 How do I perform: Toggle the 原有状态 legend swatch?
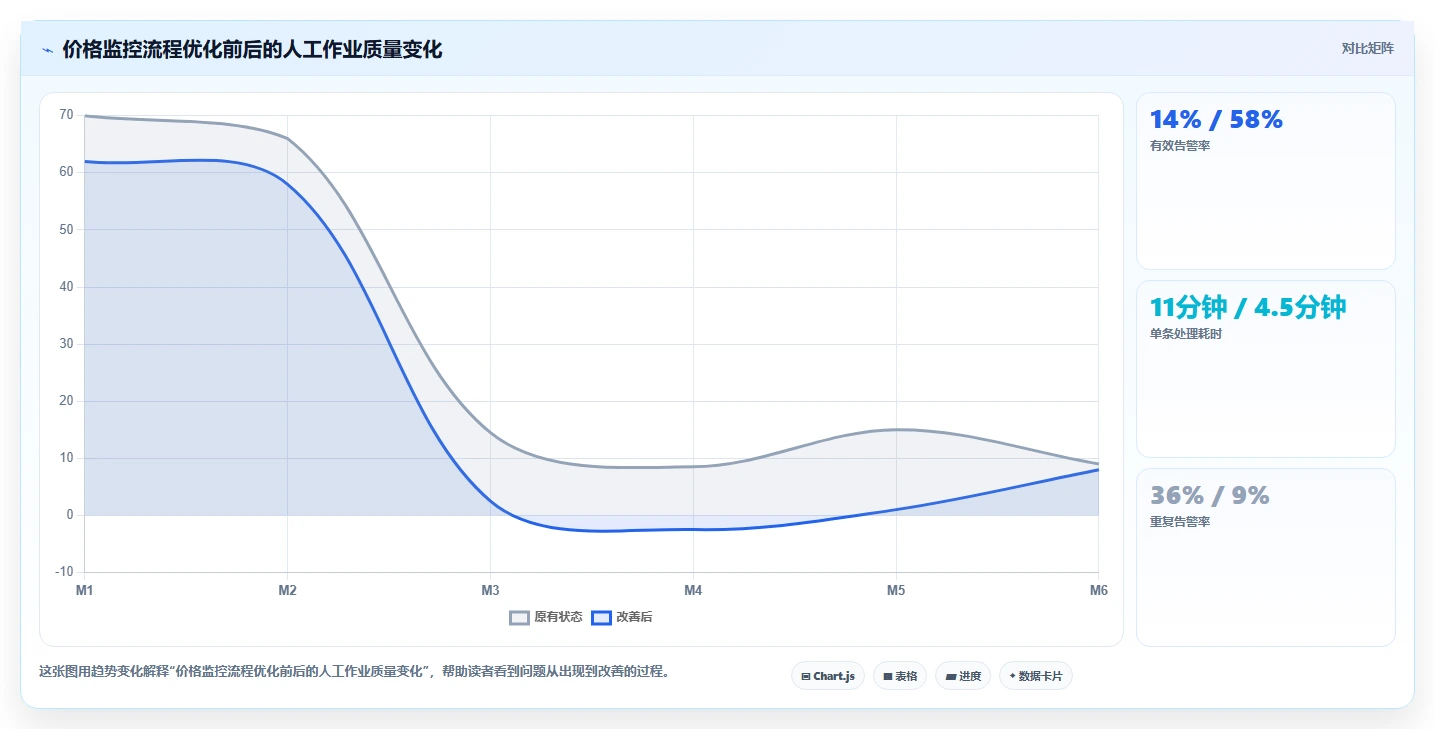pos(519,618)
